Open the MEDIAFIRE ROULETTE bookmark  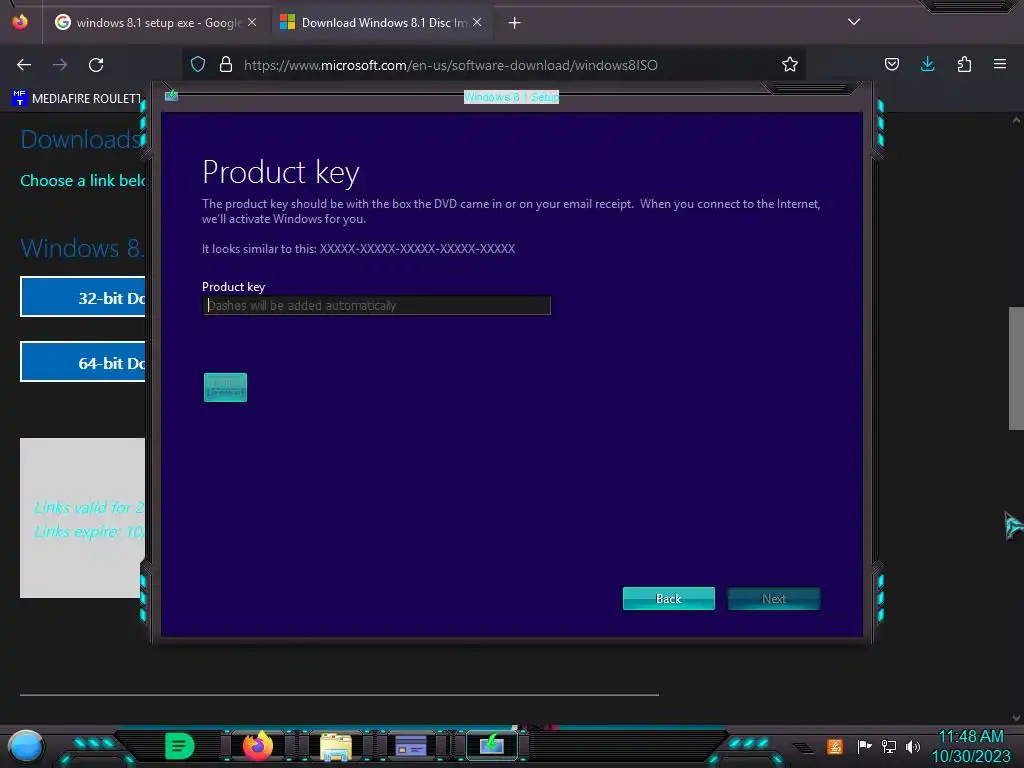[76, 99]
